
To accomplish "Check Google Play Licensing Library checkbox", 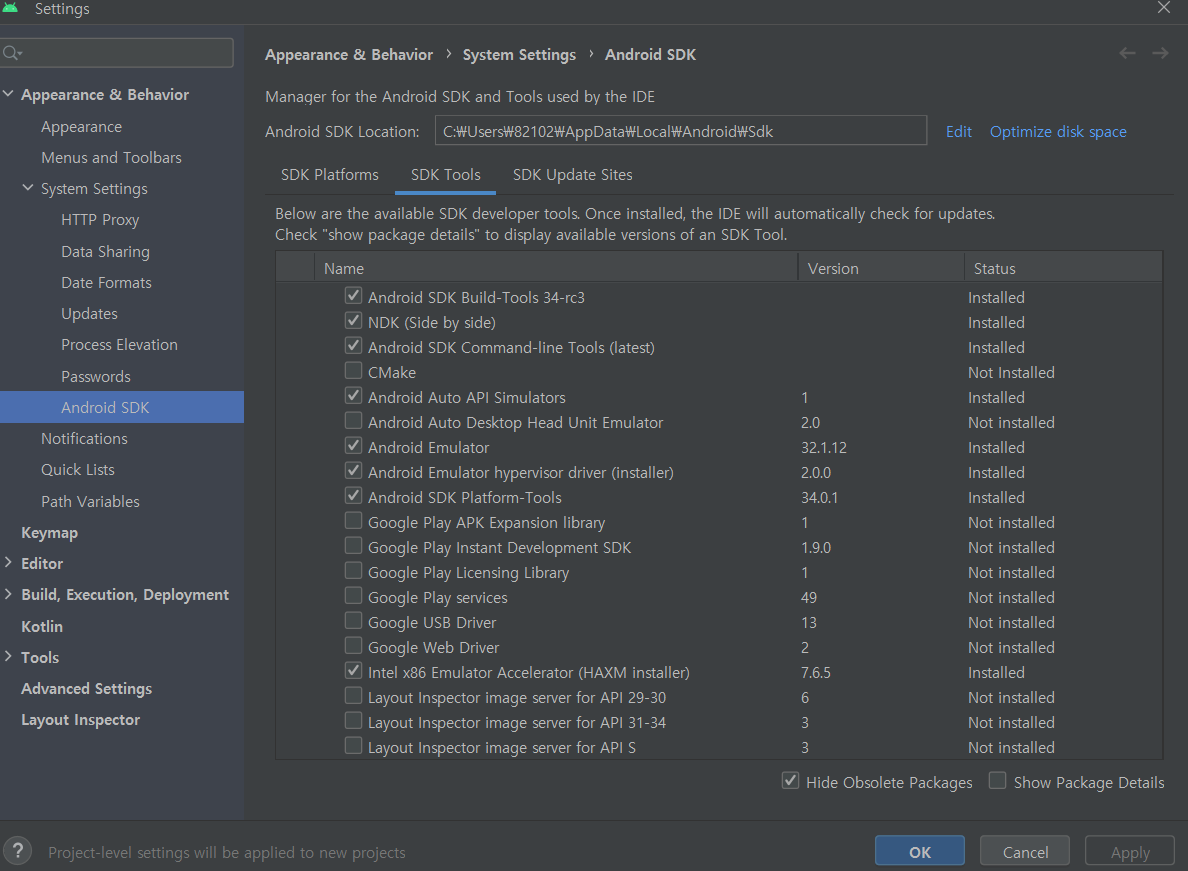I will pyautogui.click(x=353, y=570).
